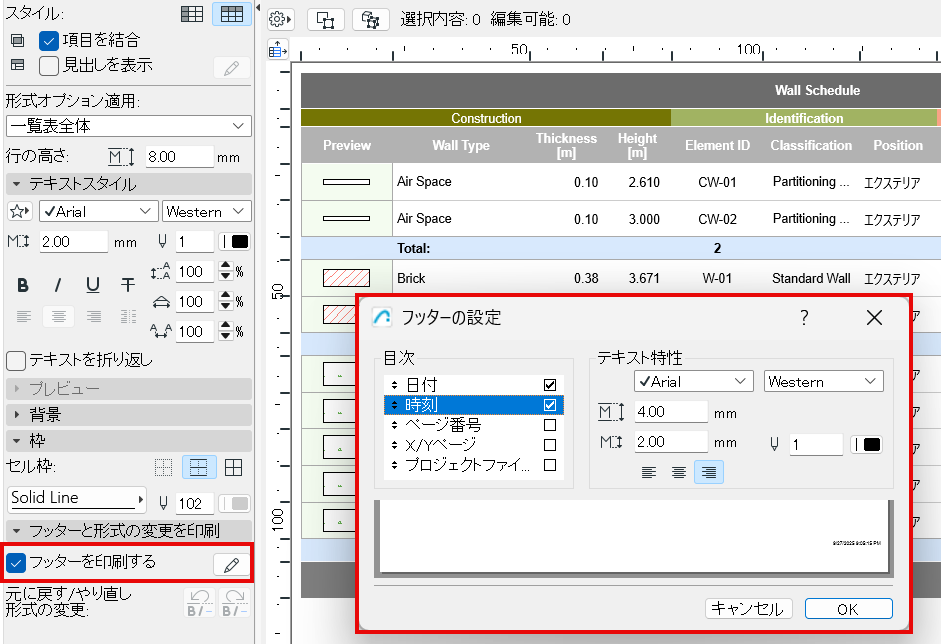
Task: Enable the テキストを折り返し checkbox
Action: tap(16, 361)
